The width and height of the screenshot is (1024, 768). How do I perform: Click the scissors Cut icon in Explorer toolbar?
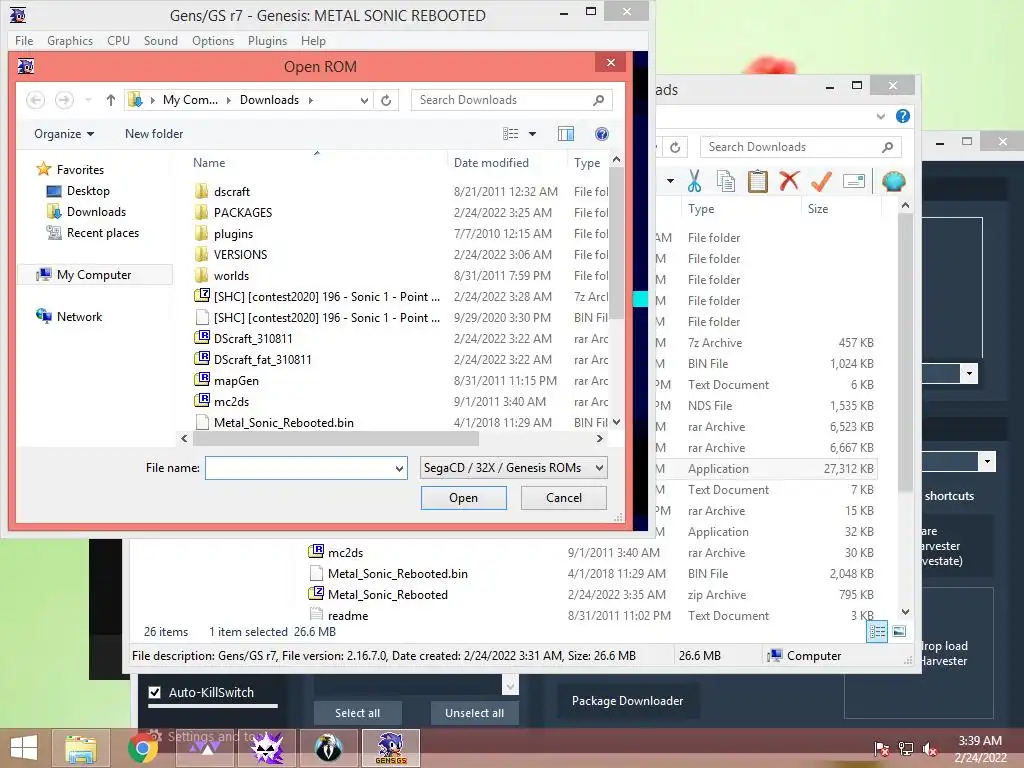[x=694, y=181]
